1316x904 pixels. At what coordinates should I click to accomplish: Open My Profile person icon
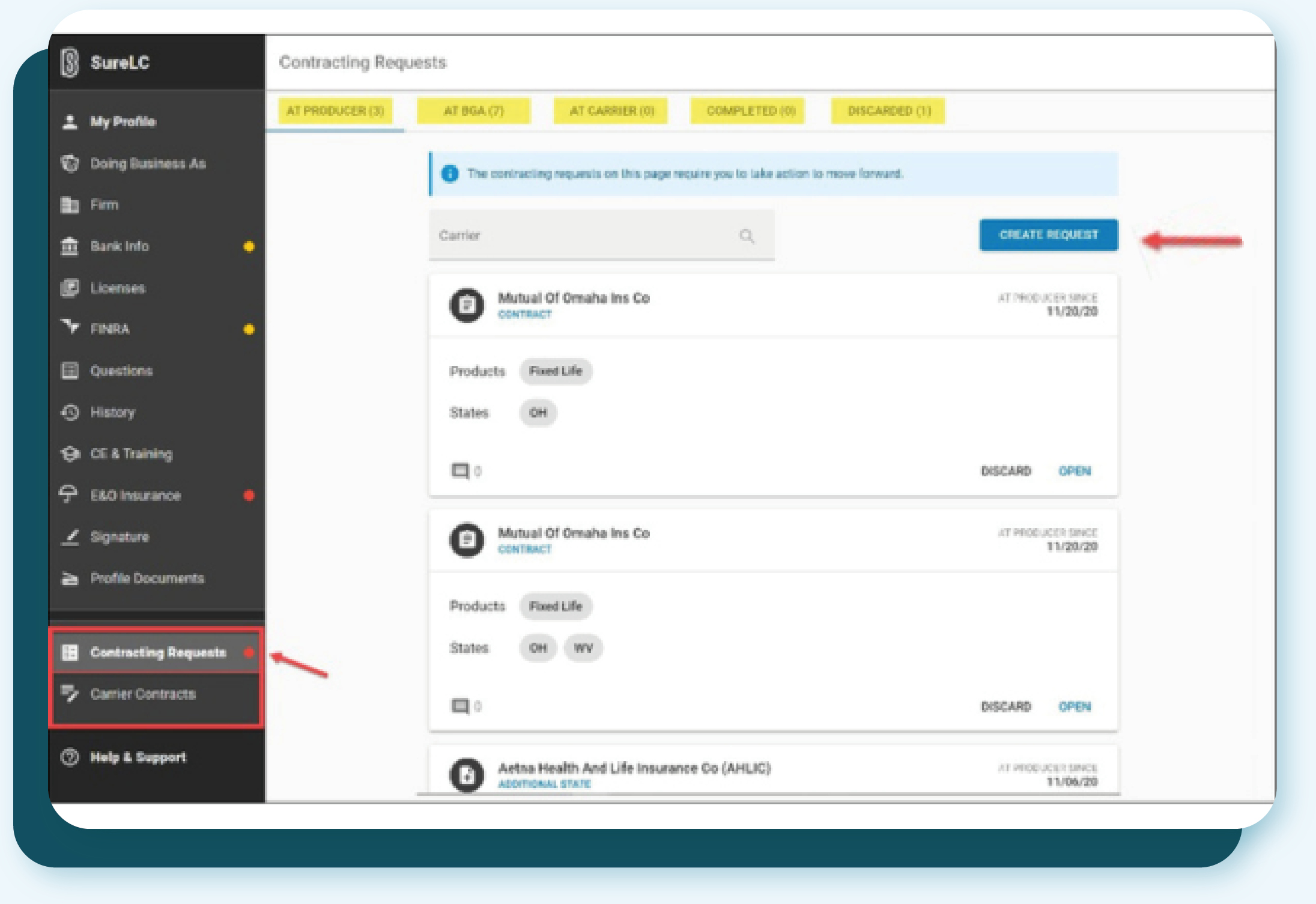(x=70, y=122)
